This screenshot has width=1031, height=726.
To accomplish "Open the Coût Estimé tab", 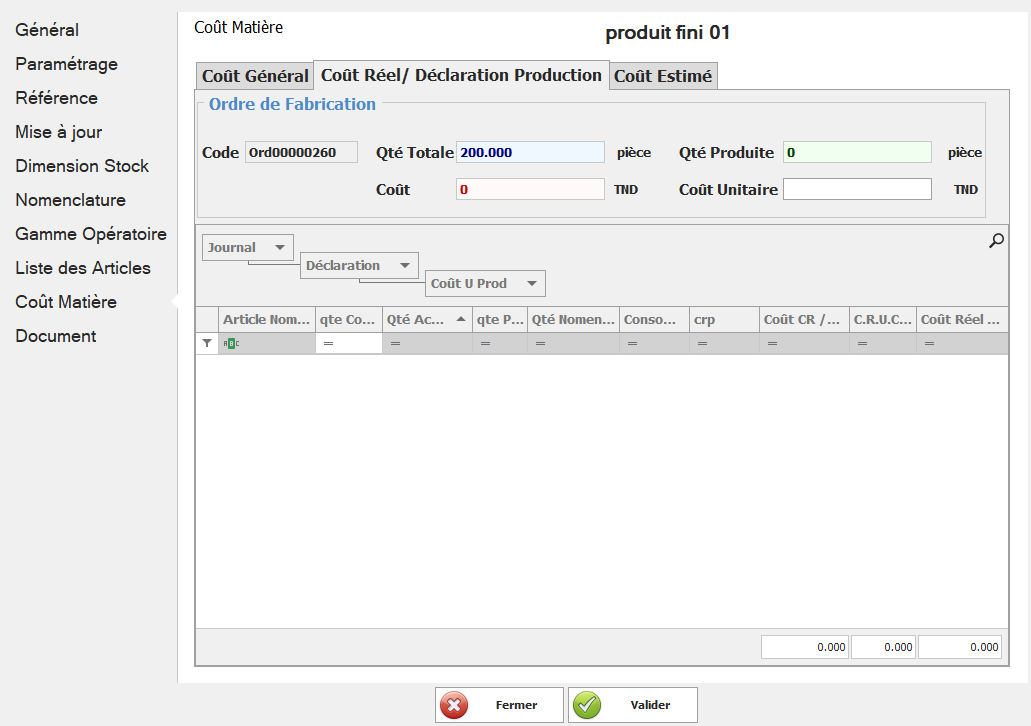I will pyautogui.click(x=662, y=77).
